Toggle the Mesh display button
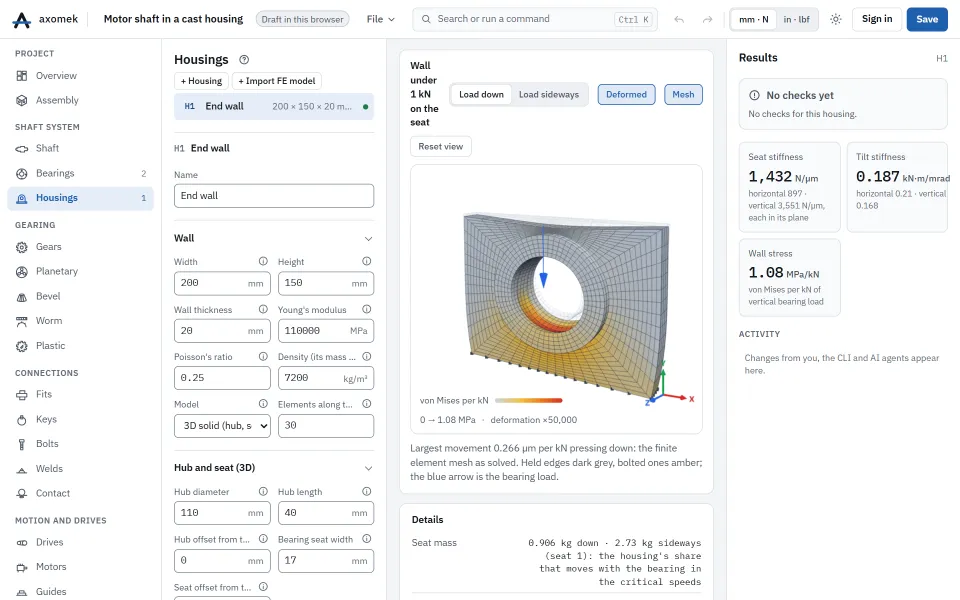The image size is (960, 600). pos(683,94)
